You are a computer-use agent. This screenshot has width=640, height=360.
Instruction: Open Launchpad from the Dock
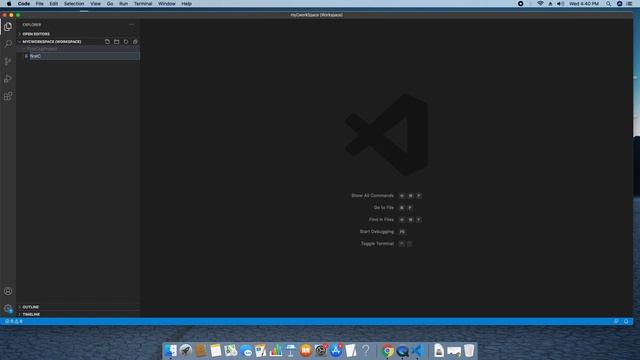[x=186, y=351]
